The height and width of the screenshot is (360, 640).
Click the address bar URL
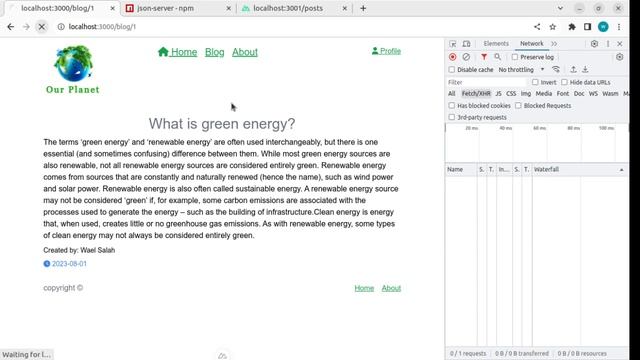(x=102, y=27)
